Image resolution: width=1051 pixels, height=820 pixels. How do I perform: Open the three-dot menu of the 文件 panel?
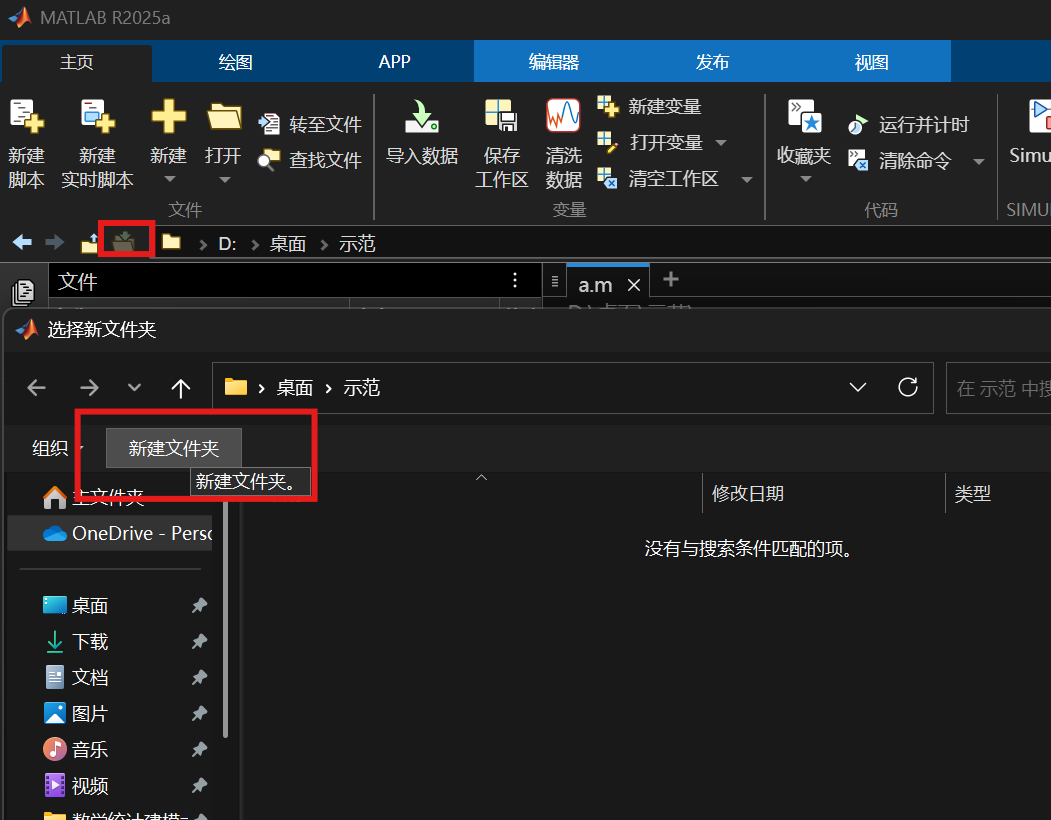[x=515, y=280]
